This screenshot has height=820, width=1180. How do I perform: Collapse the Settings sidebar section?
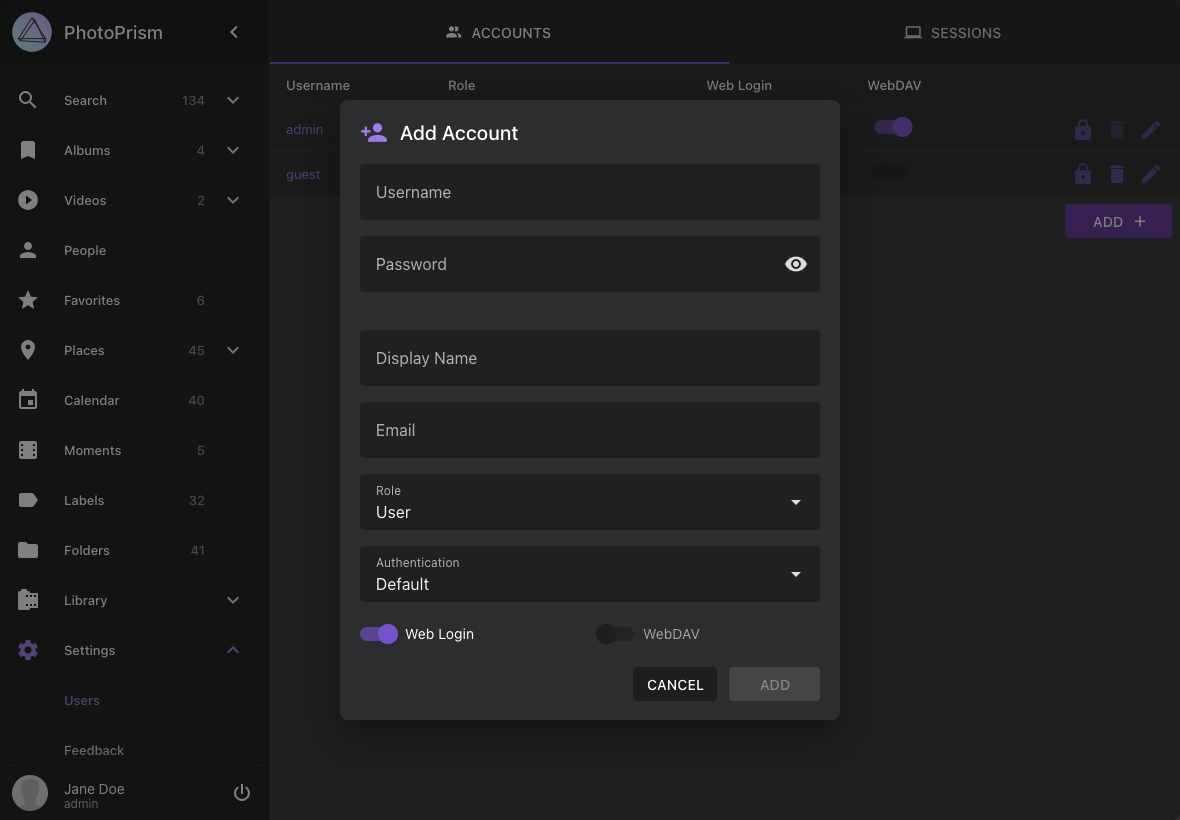(x=233, y=650)
